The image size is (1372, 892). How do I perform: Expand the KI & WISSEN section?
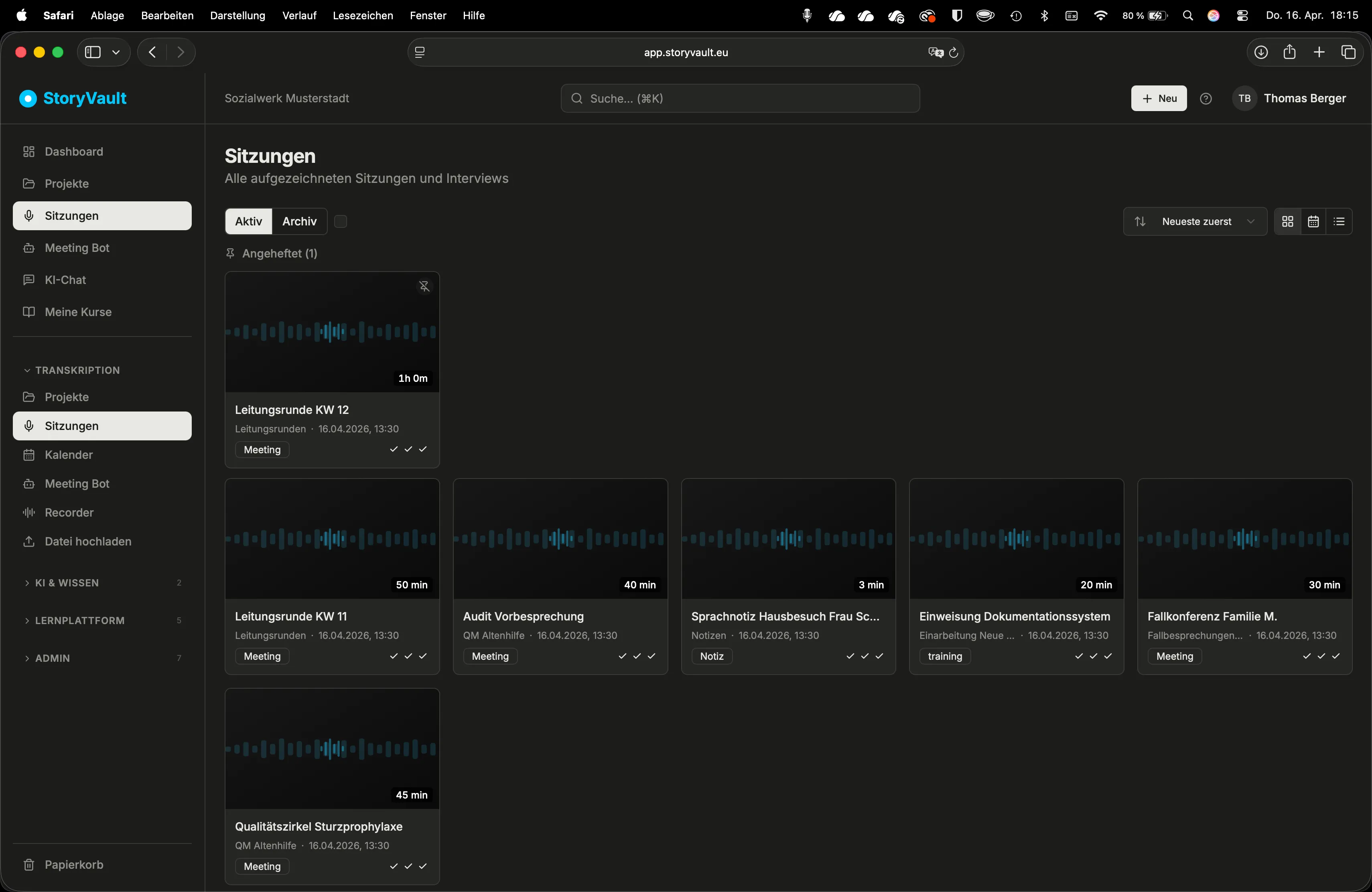pos(102,583)
